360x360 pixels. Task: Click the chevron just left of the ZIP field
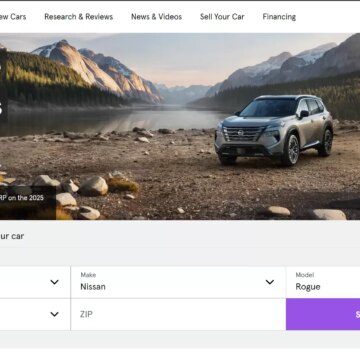point(54,314)
